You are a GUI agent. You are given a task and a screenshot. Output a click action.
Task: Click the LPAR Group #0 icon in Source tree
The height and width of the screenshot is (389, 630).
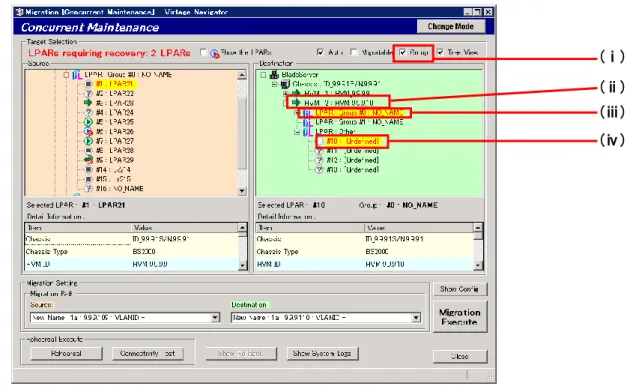[x=77, y=75]
